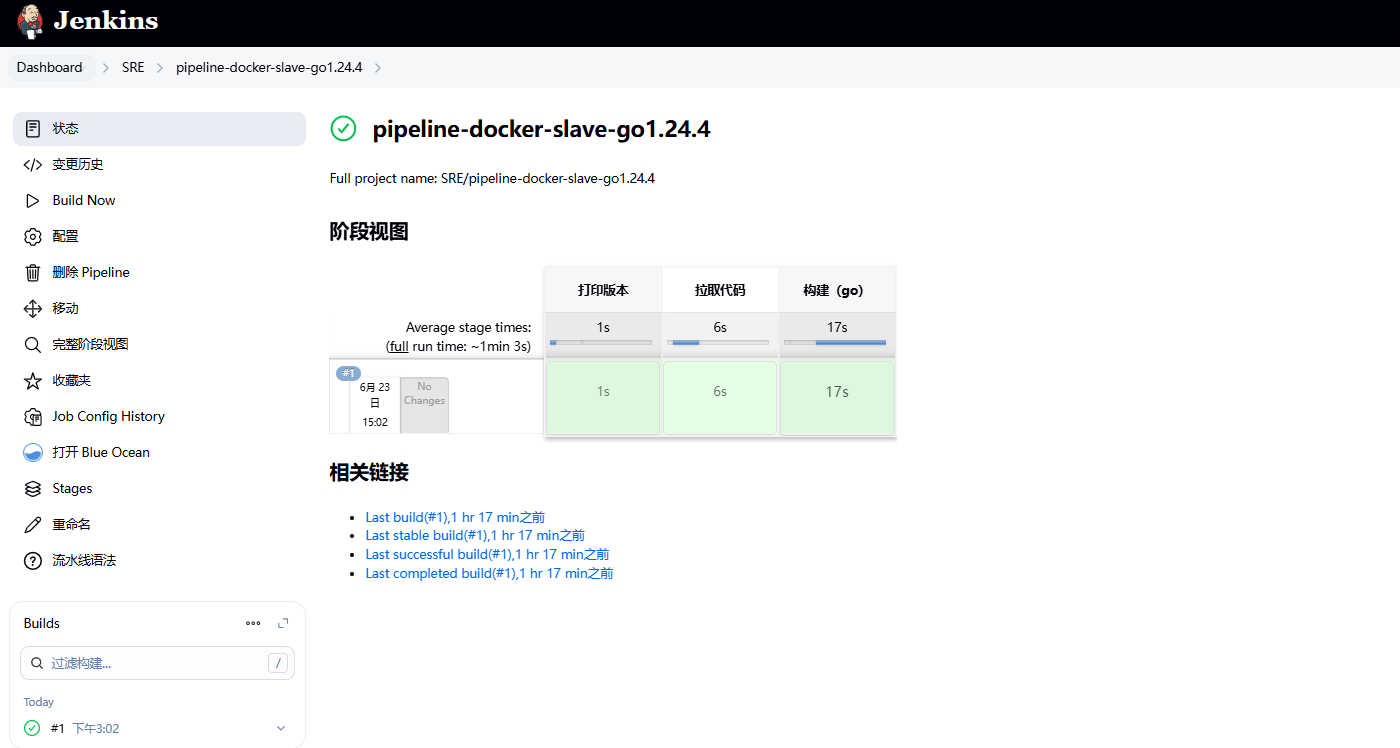This screenshot has width=1400, height=748.
Task: Select 重命名 in the sidebar
Action: (159, 525)
